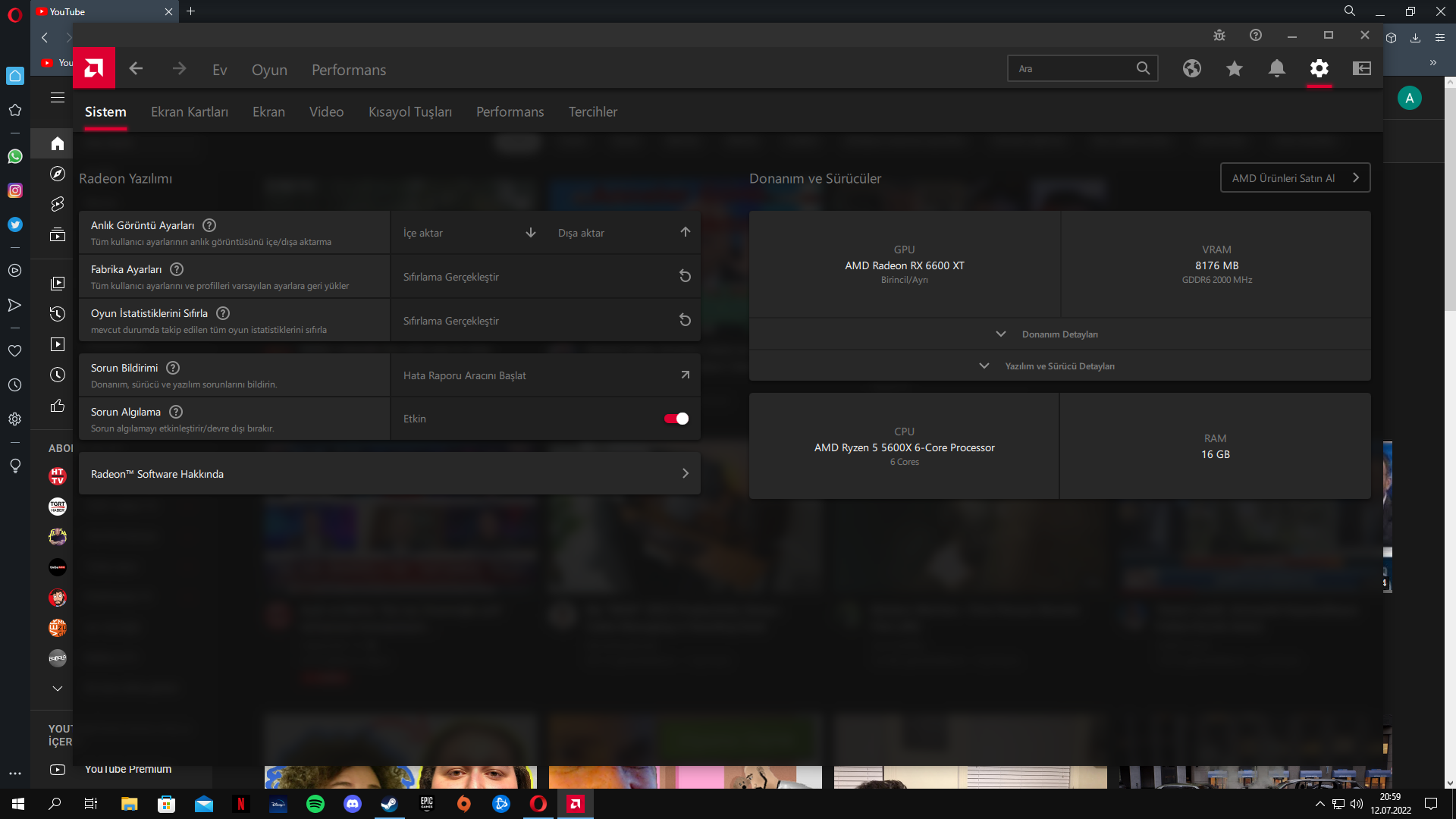Image resolution: width=1456 pixels, height=819 pixels.
Task: Click İçe aktar import button
Action: click(469, 233)
